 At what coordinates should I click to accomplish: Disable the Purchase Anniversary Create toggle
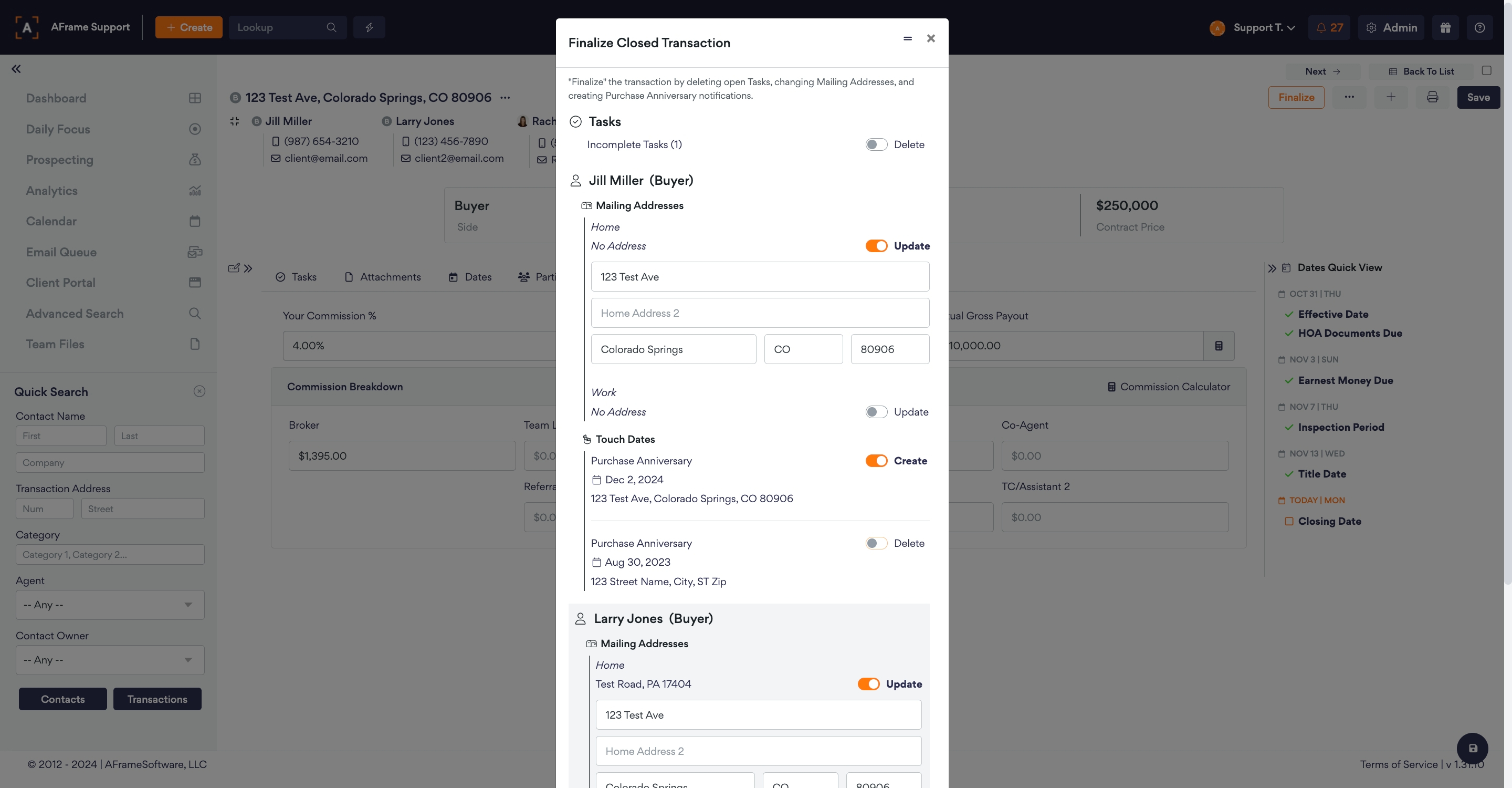click(x=876, y=461)
